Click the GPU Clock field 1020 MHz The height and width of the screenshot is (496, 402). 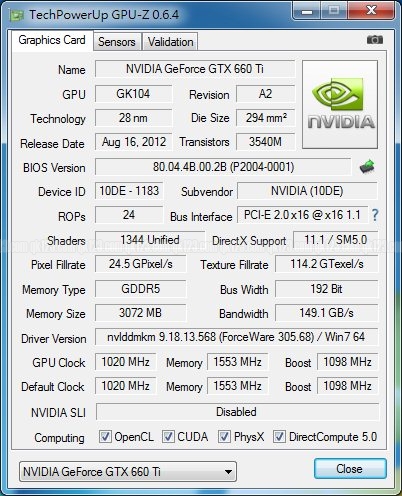[125, 362]
